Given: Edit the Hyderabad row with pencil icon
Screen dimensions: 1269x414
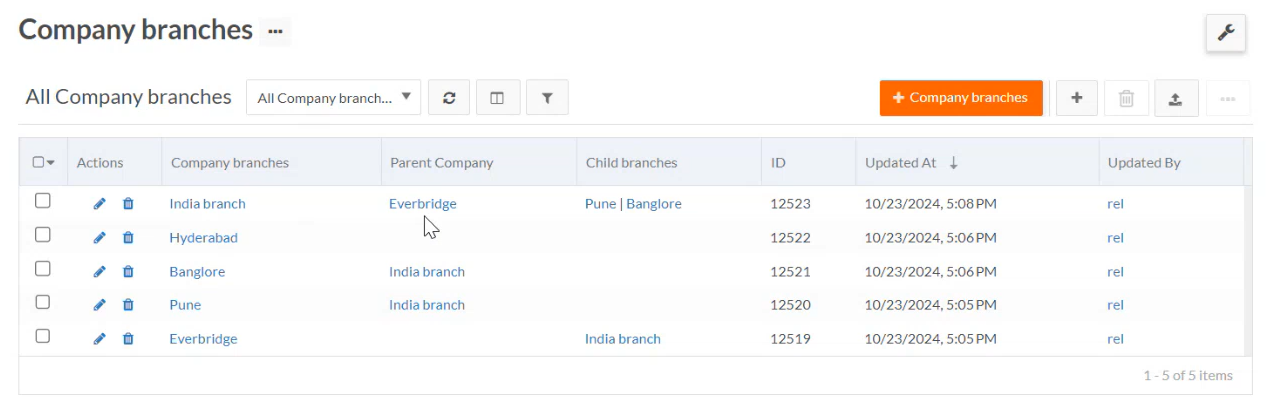Looking at the screenshot, I should 99,238.
